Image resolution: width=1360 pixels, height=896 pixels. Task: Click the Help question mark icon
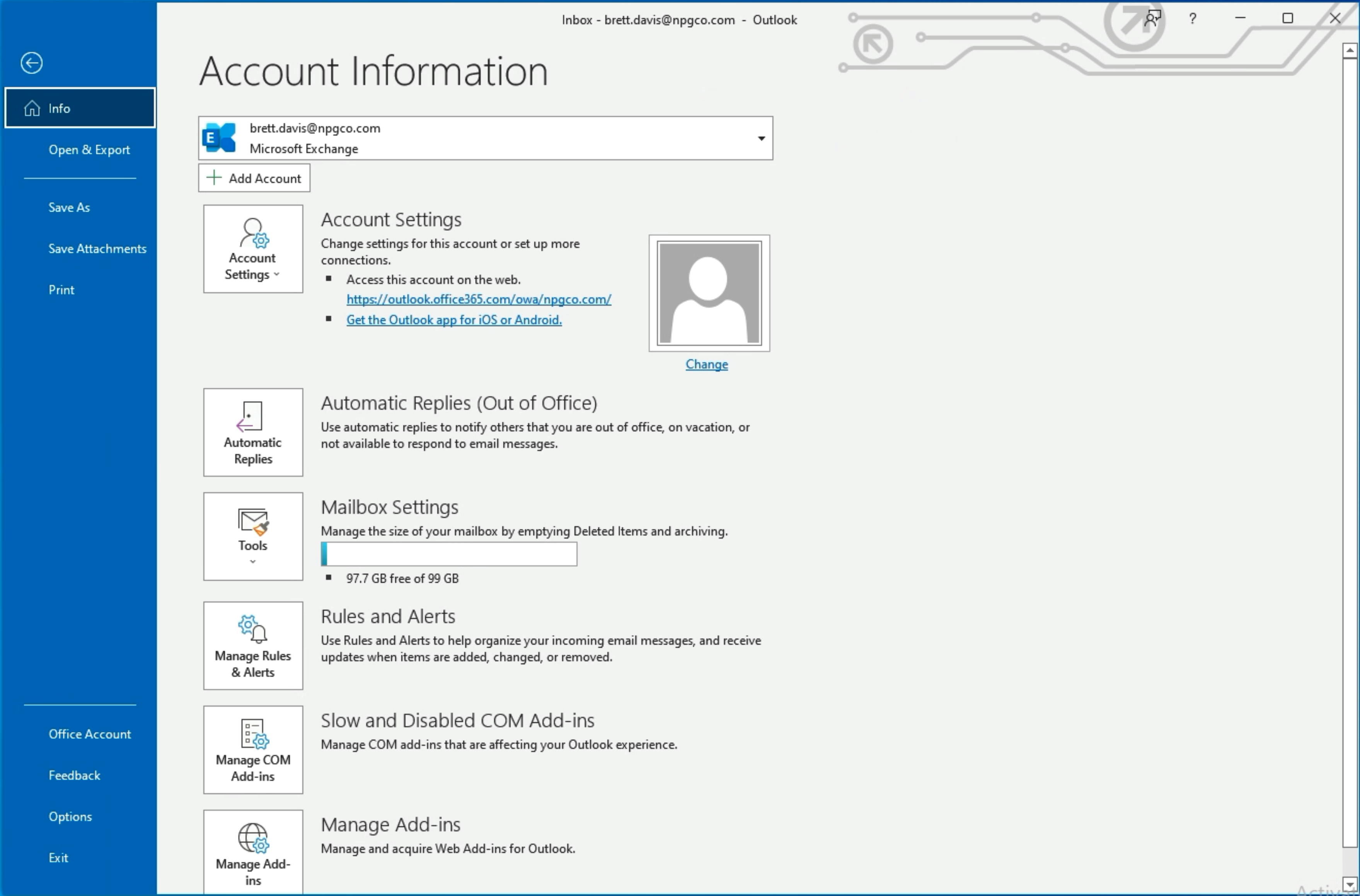(1193, 18)
